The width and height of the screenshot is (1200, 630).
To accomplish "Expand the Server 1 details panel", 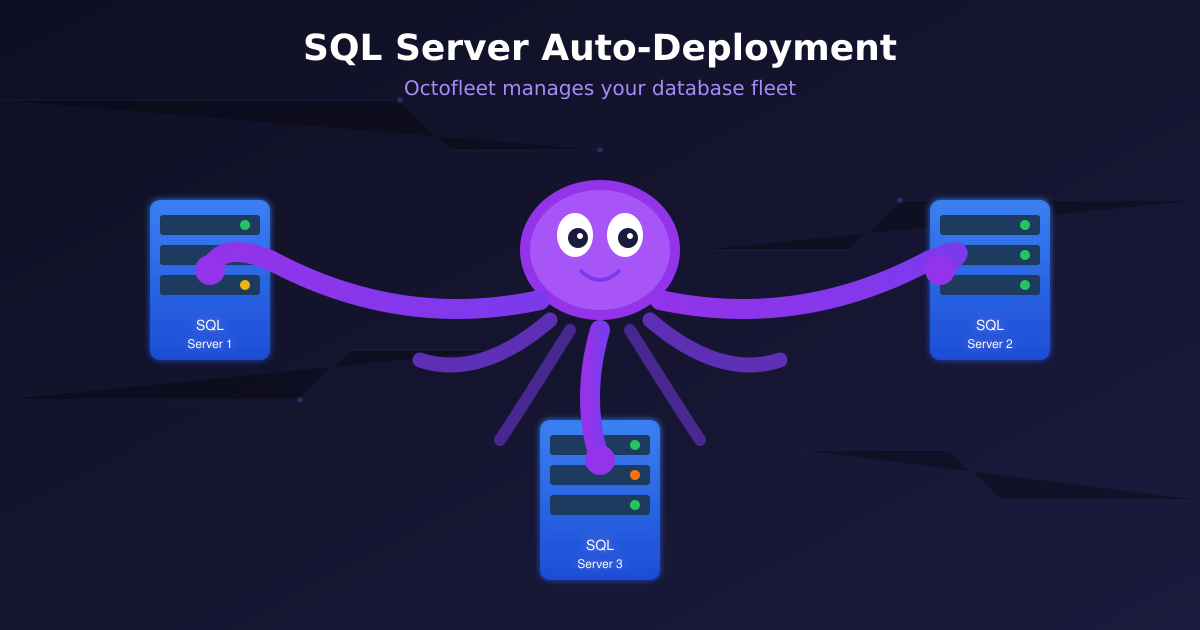I will click(209, 280).
